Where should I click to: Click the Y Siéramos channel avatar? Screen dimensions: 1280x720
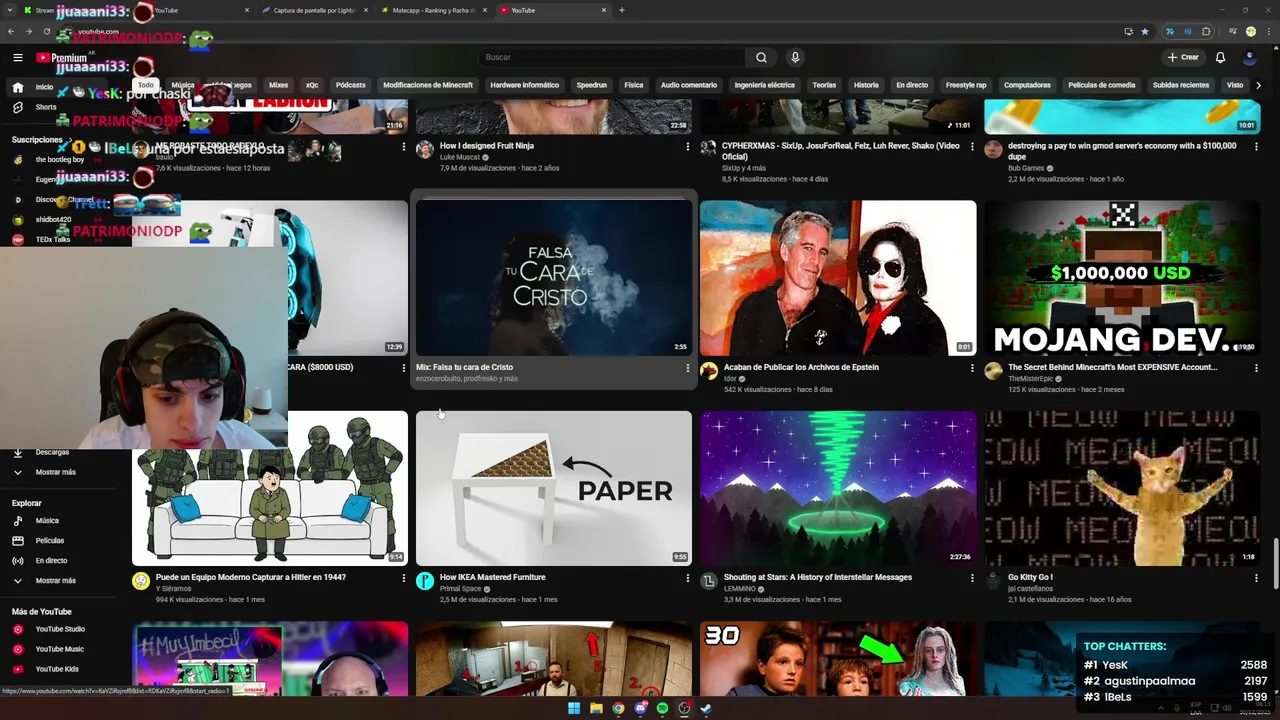tap(141, 581)
